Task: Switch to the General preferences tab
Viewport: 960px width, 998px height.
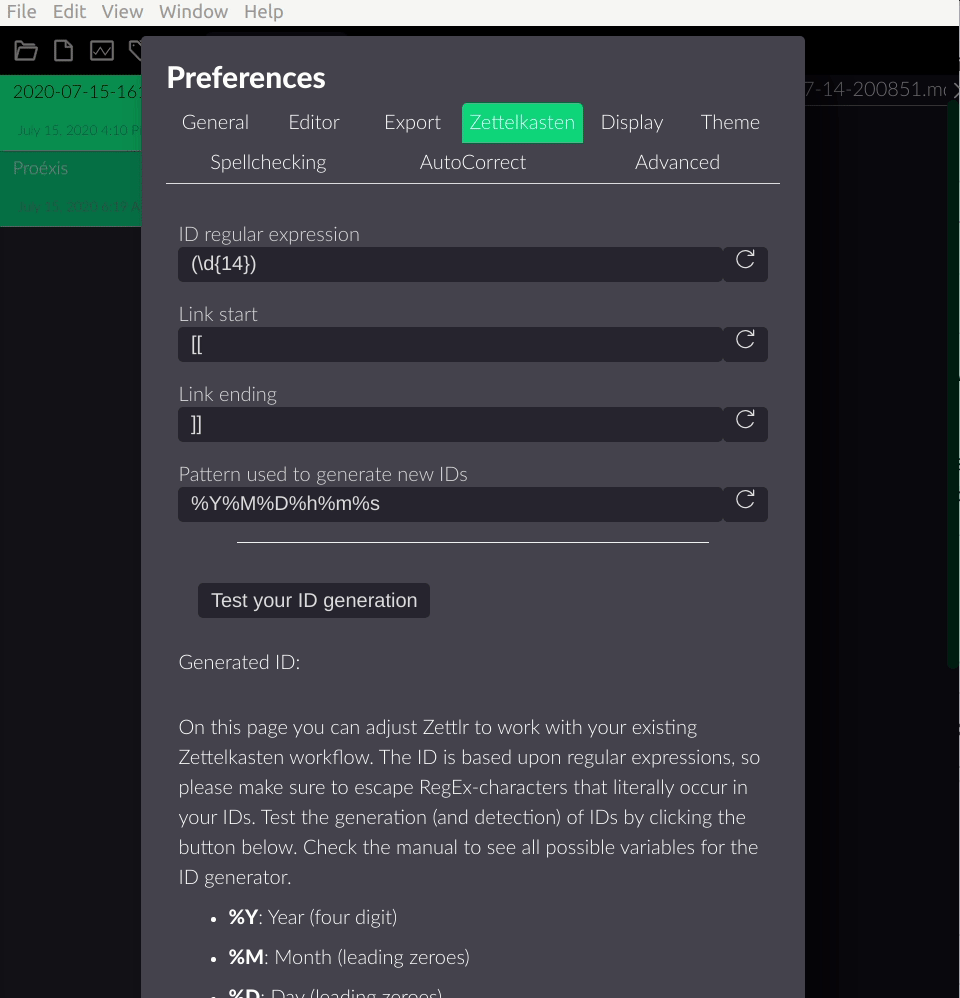Action: pos(215,123)
